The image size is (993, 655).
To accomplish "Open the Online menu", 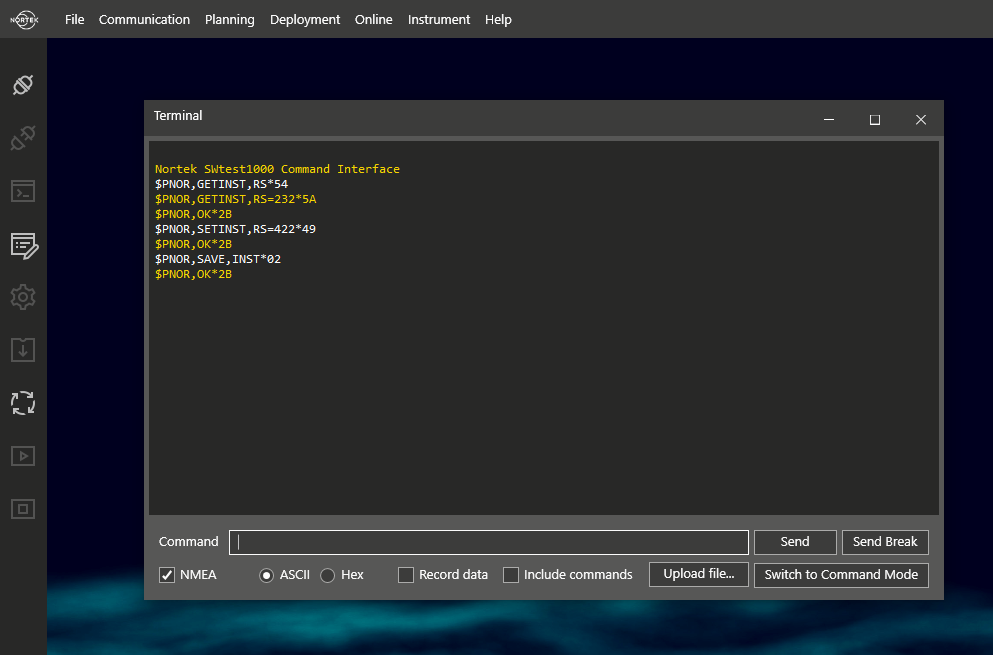I will click(374, 20).
